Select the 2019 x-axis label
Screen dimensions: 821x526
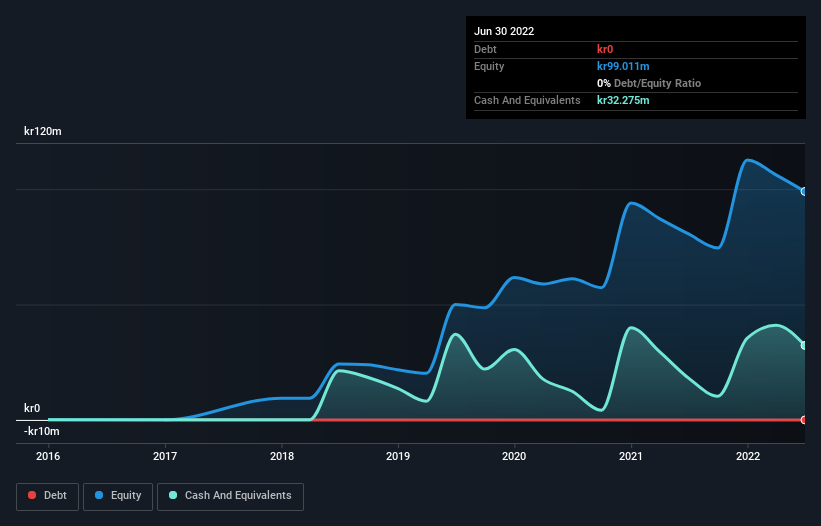[398, 456]
